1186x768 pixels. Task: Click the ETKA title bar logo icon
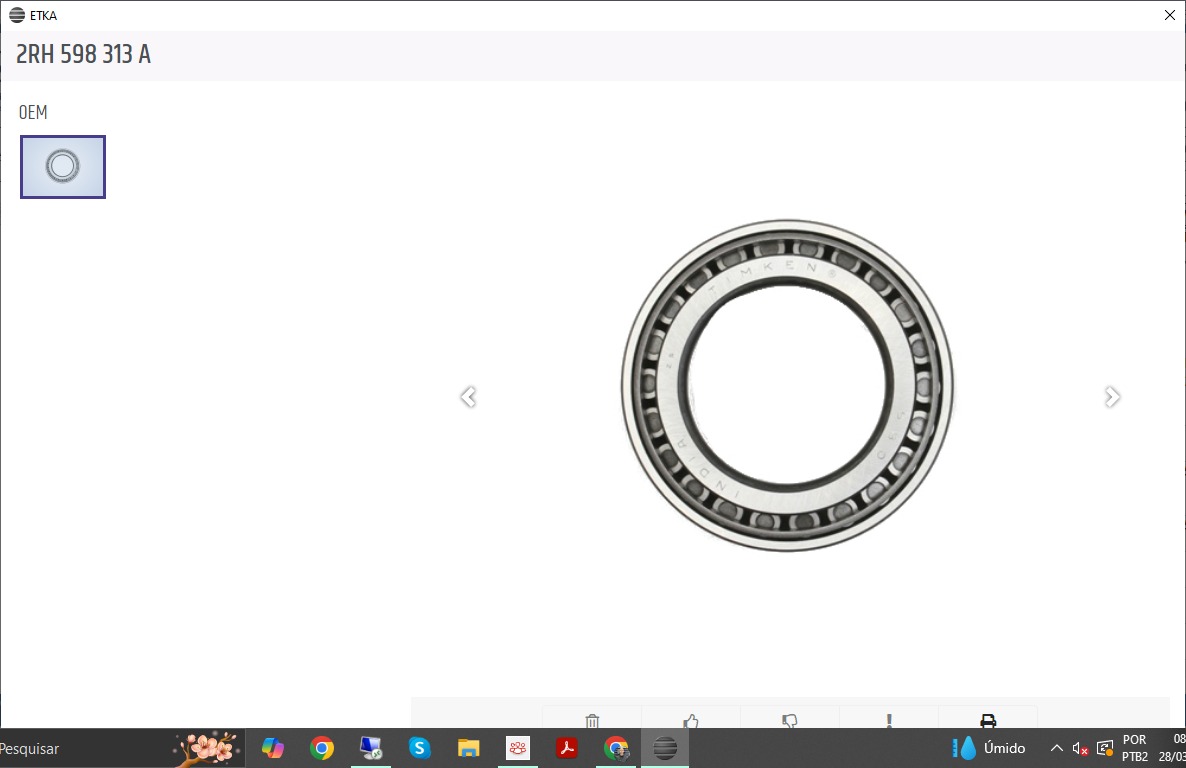pyautogui.click(x=17, y=15)
